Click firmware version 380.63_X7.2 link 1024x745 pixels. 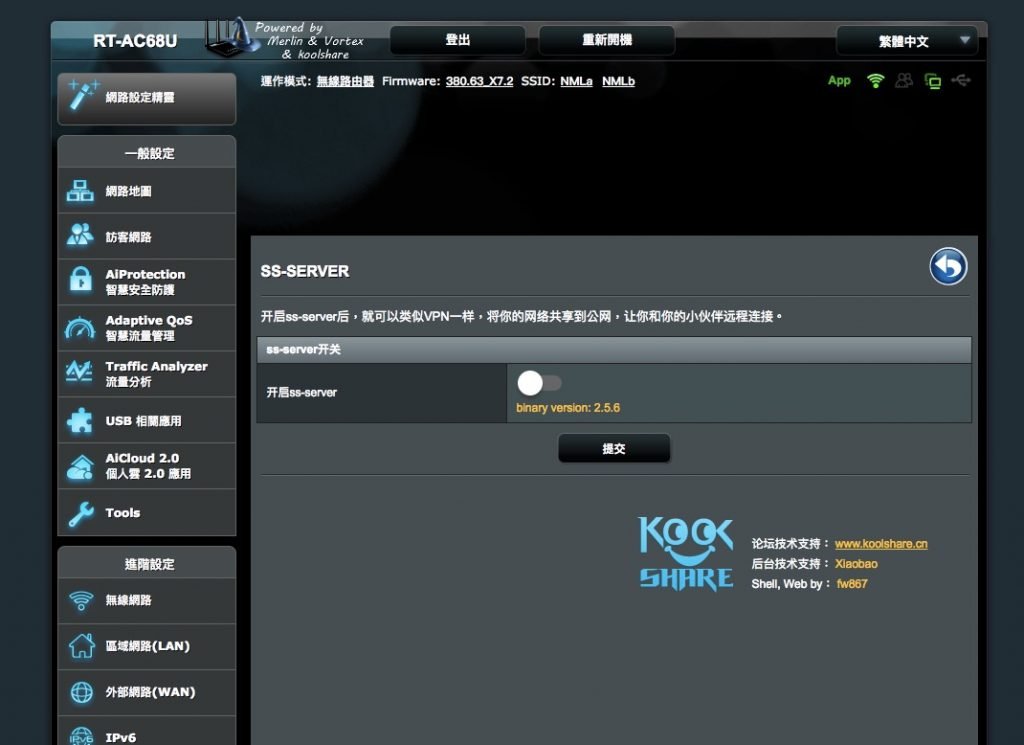click(x=479, y=81)
